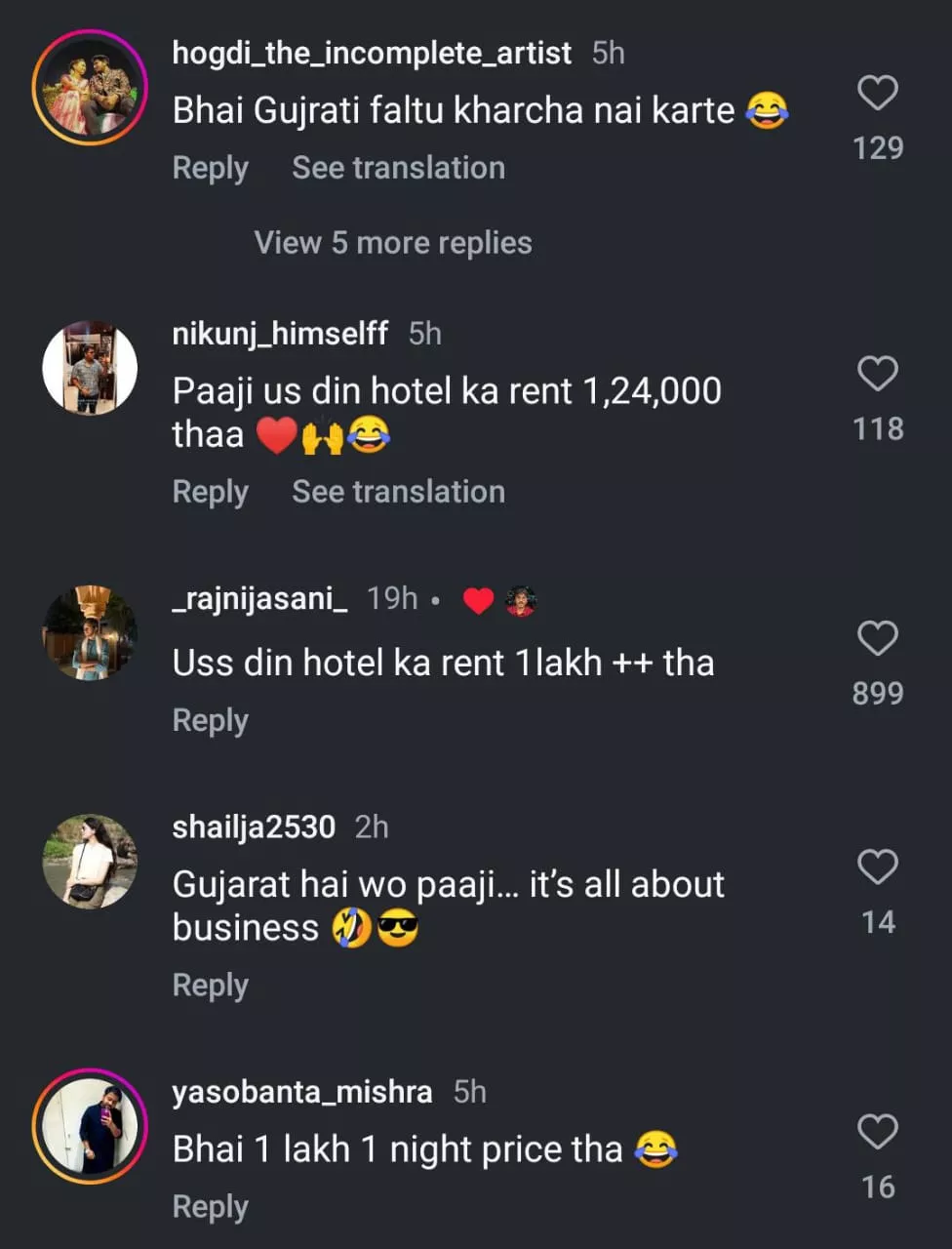This screenshot has width=952, height=1249.
Task: Open _rajnijasani_'s profile picture
Action: click(x=90, y=632)
